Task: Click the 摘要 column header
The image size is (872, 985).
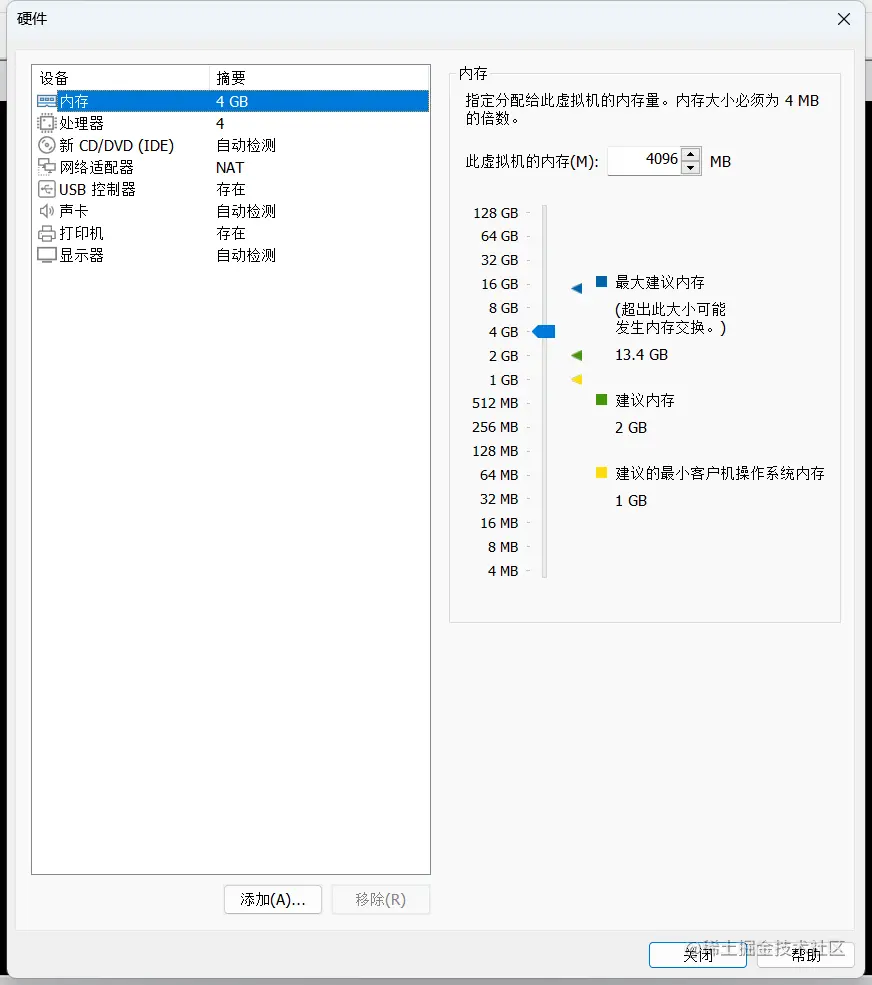Action: 319,78
